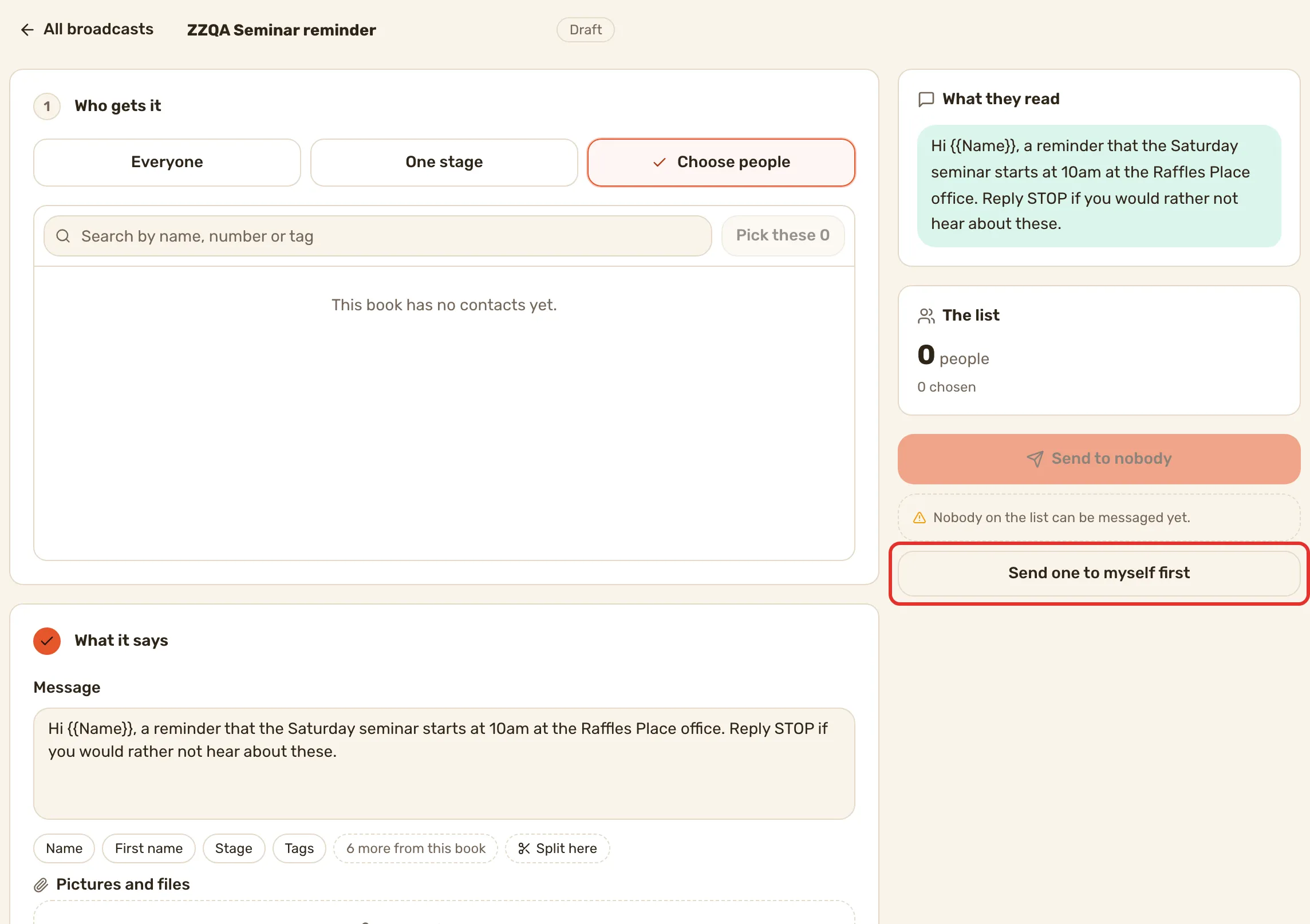Click the scissors icon on Split here
This screenshot has height=924, width=1310.
(x=524, y=848)
